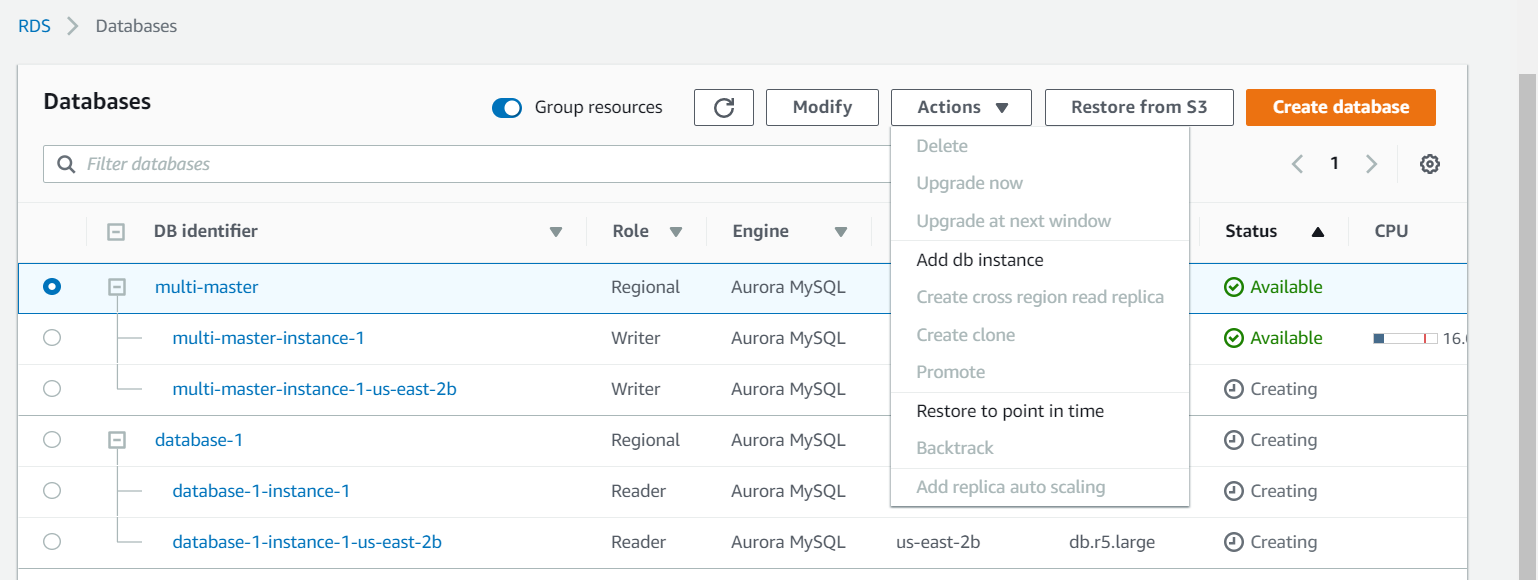Image resolution: width=1538 pixels, height=580 pixels.
Task: Select multi-master-instance-1 radio button
Action: (52, 338)
